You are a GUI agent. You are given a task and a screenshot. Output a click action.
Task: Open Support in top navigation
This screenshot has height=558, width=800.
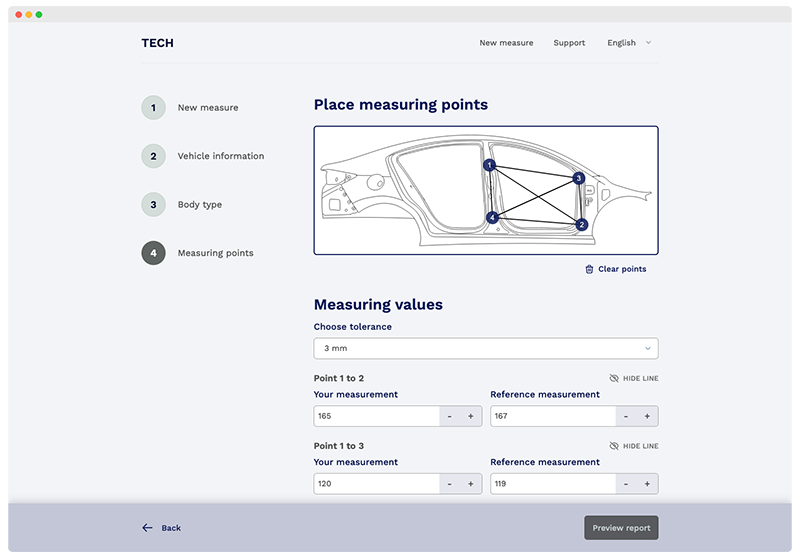coord(569,43)
